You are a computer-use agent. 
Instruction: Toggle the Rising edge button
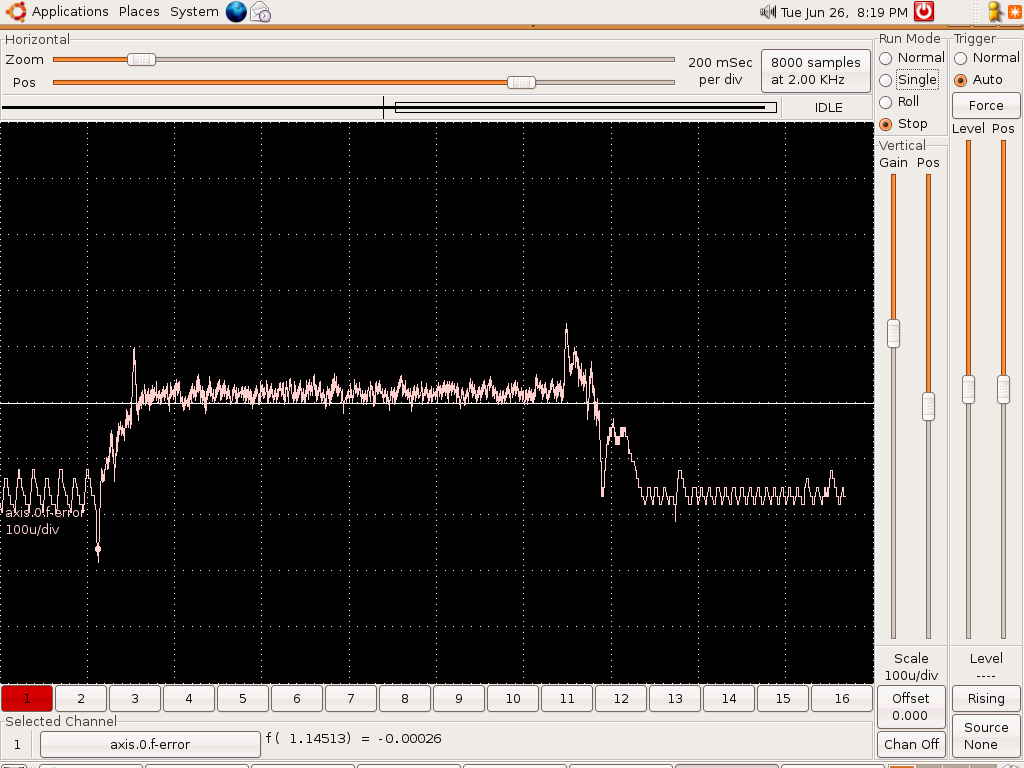pyautogui.click(x=986, y=698)
